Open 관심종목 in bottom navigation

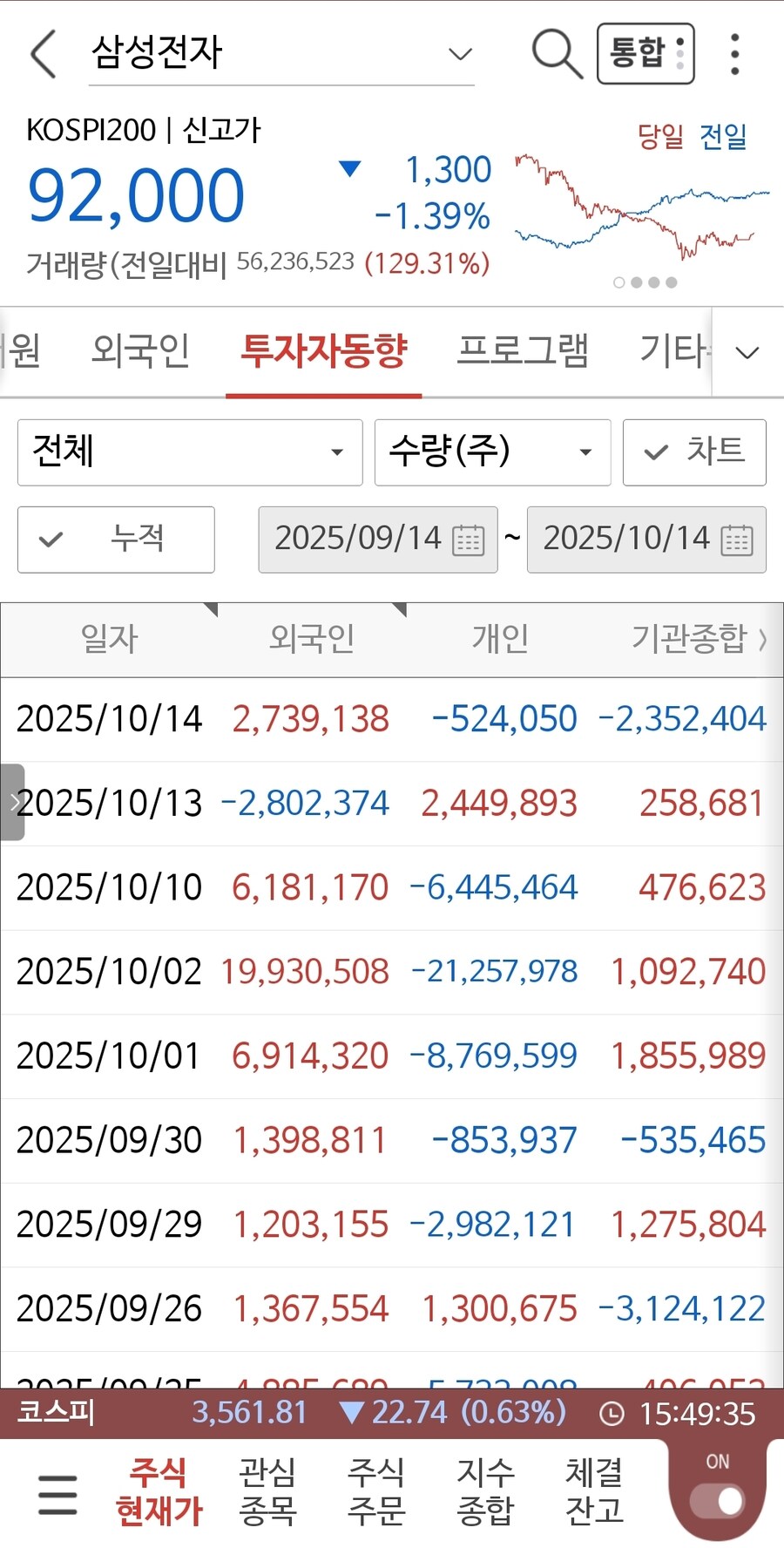point(267,1491)
